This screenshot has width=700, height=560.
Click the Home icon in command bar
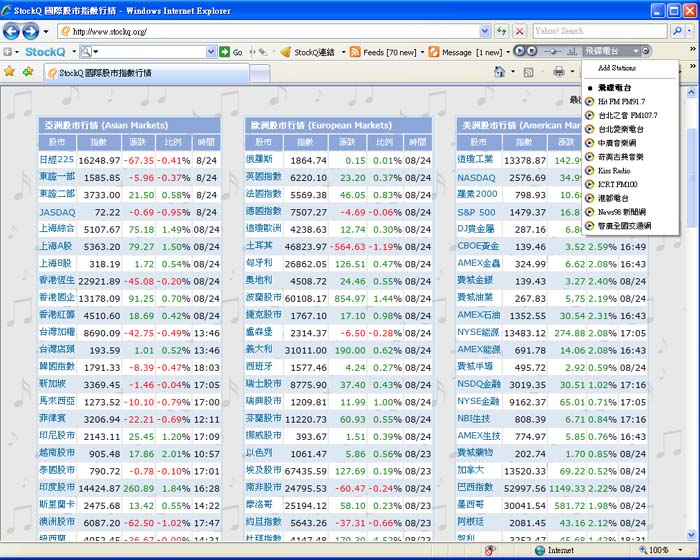pyautogui.click(x=499, y=72)
